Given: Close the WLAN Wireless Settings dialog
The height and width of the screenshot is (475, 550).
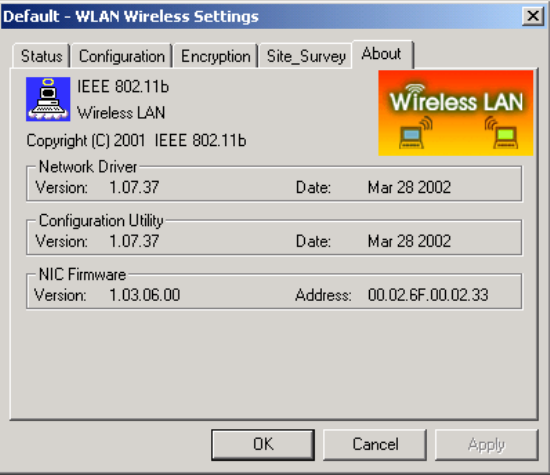Looking at the screenshot, I should (533, 16).
